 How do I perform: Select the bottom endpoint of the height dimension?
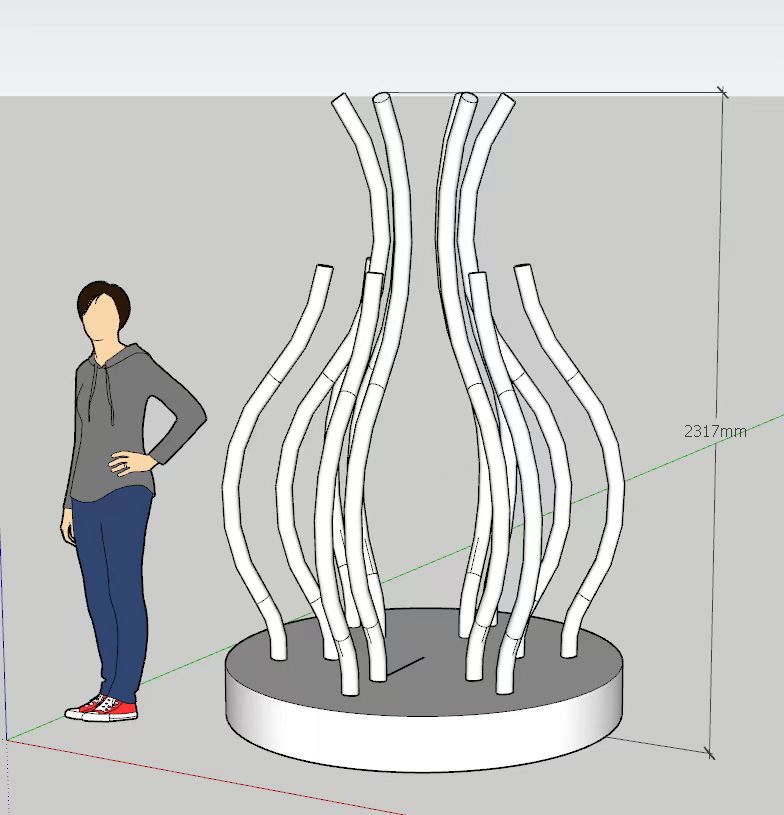click(x=710, y=752)
